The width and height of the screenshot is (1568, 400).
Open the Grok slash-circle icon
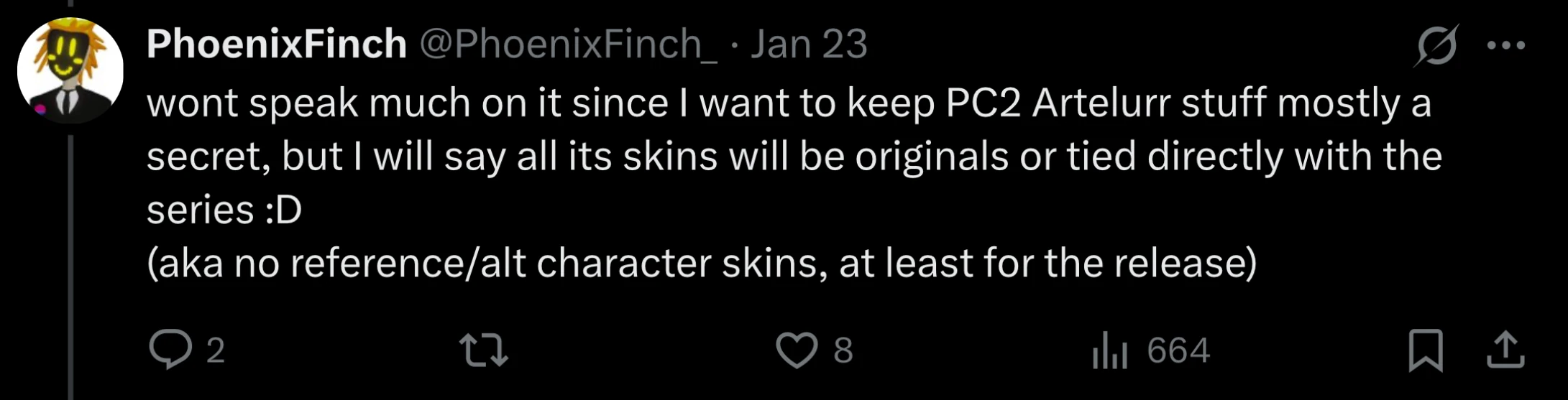point(1436,45)
